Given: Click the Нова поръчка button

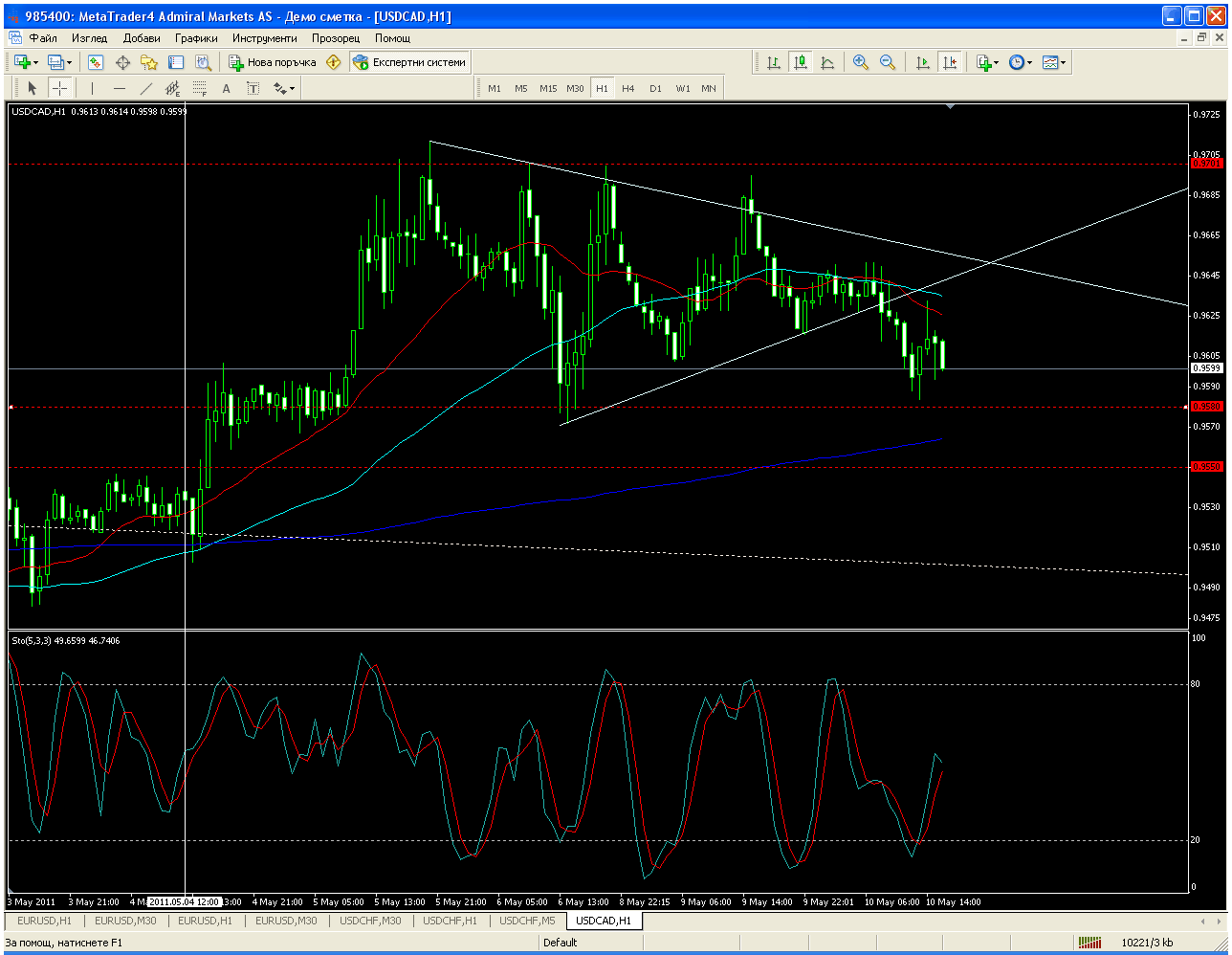Looking at the screenshot, I should click(273, 62).
